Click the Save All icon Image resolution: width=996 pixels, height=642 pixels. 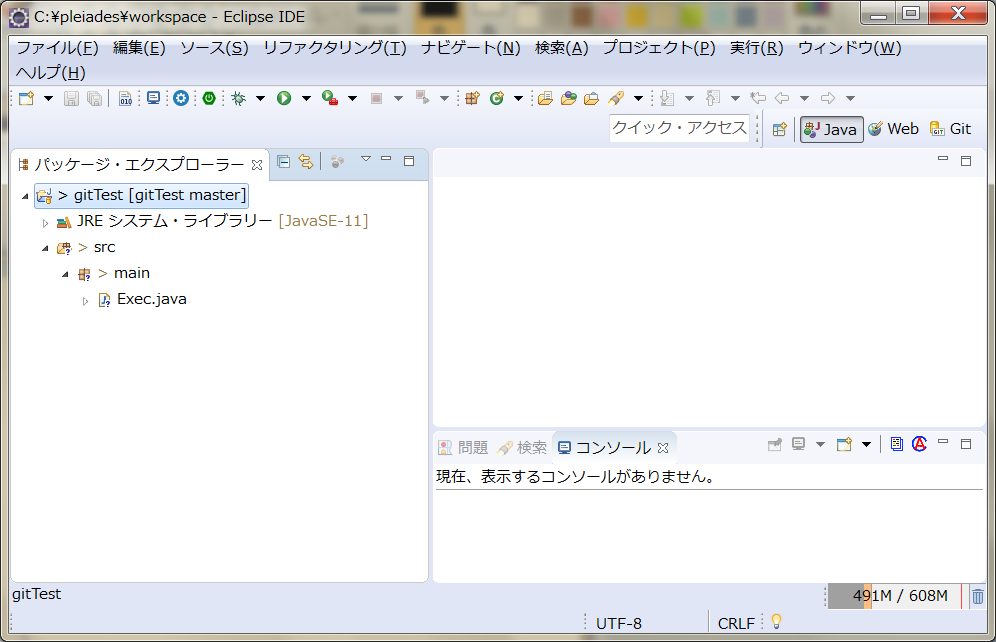[94, 98]
